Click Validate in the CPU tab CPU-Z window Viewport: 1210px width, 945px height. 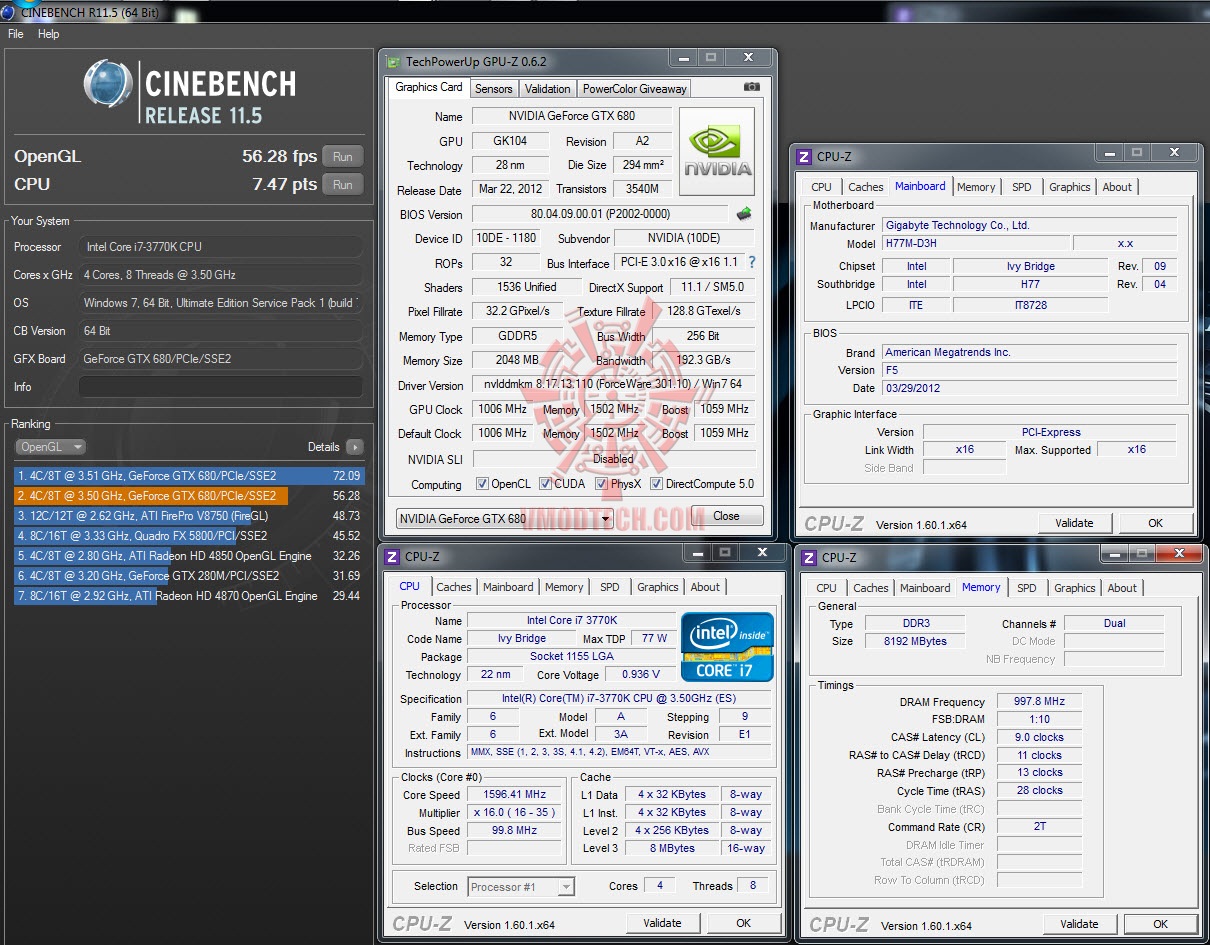662,923
